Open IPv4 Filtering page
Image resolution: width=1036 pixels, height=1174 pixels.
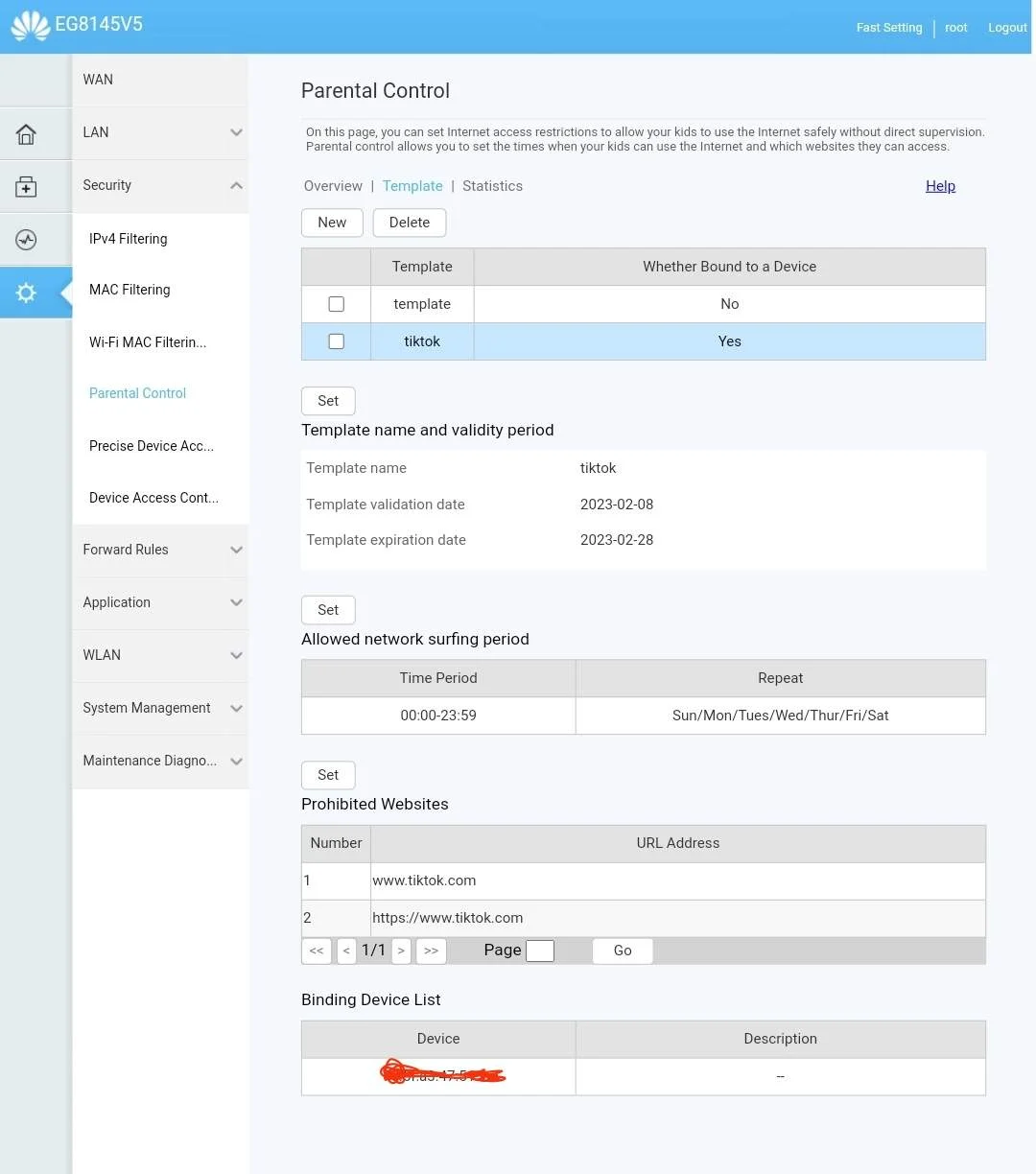[x=129, y=239]
